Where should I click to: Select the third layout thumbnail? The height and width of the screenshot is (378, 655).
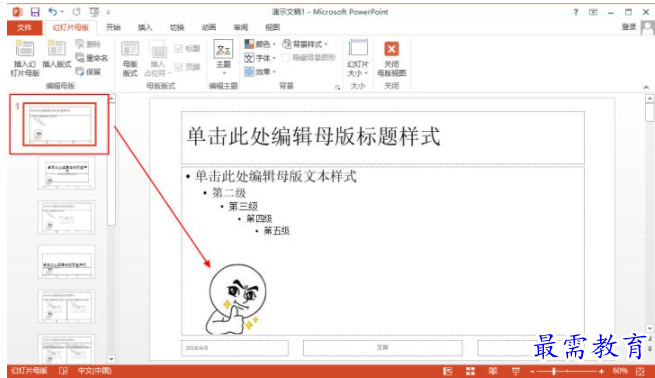point(66,217)
